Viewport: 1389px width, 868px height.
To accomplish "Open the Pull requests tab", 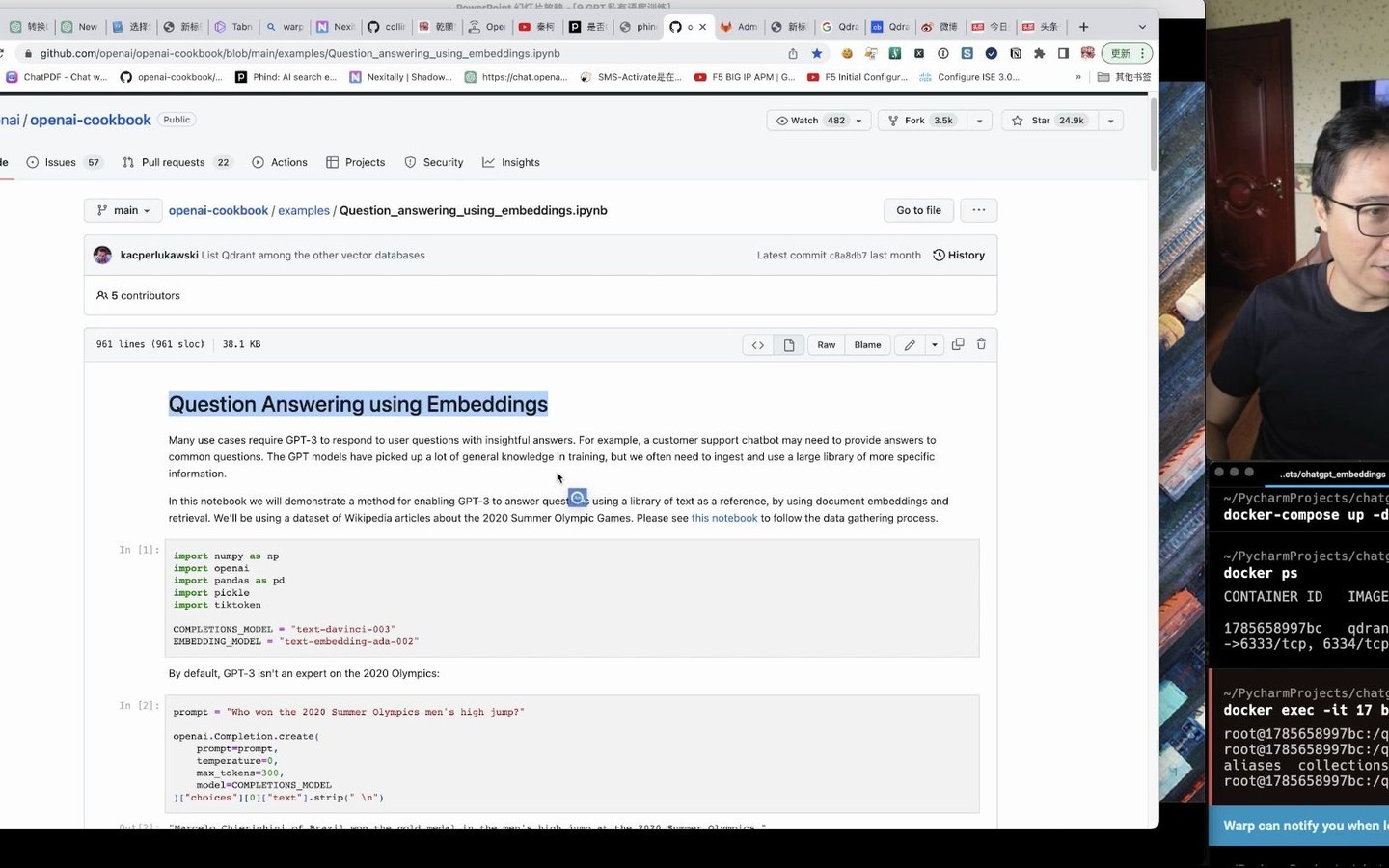I will click(177, 163).
